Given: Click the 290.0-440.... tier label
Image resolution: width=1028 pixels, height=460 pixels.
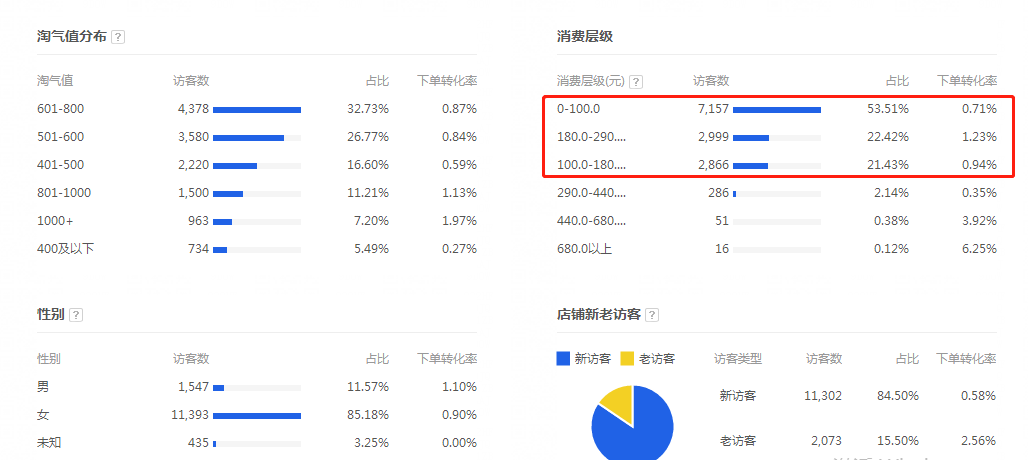Looking at the screenshot, I should click(591, 193).
